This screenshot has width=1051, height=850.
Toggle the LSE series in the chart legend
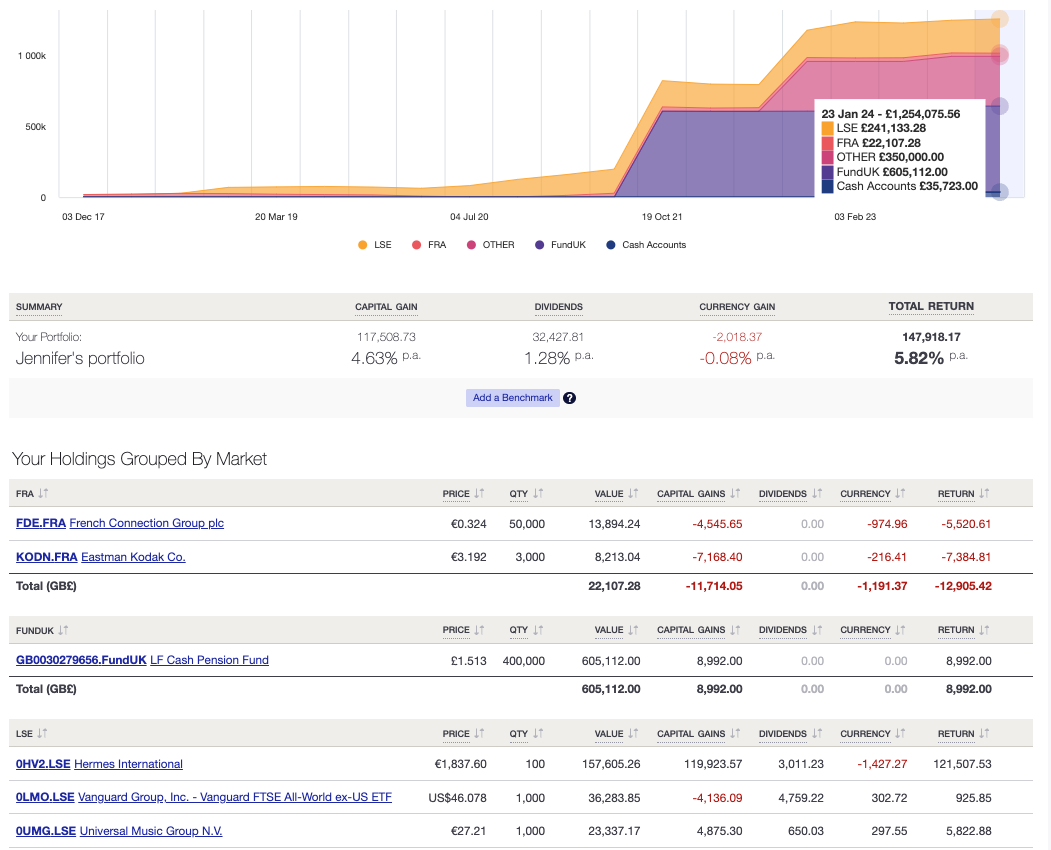pos(375,244)
